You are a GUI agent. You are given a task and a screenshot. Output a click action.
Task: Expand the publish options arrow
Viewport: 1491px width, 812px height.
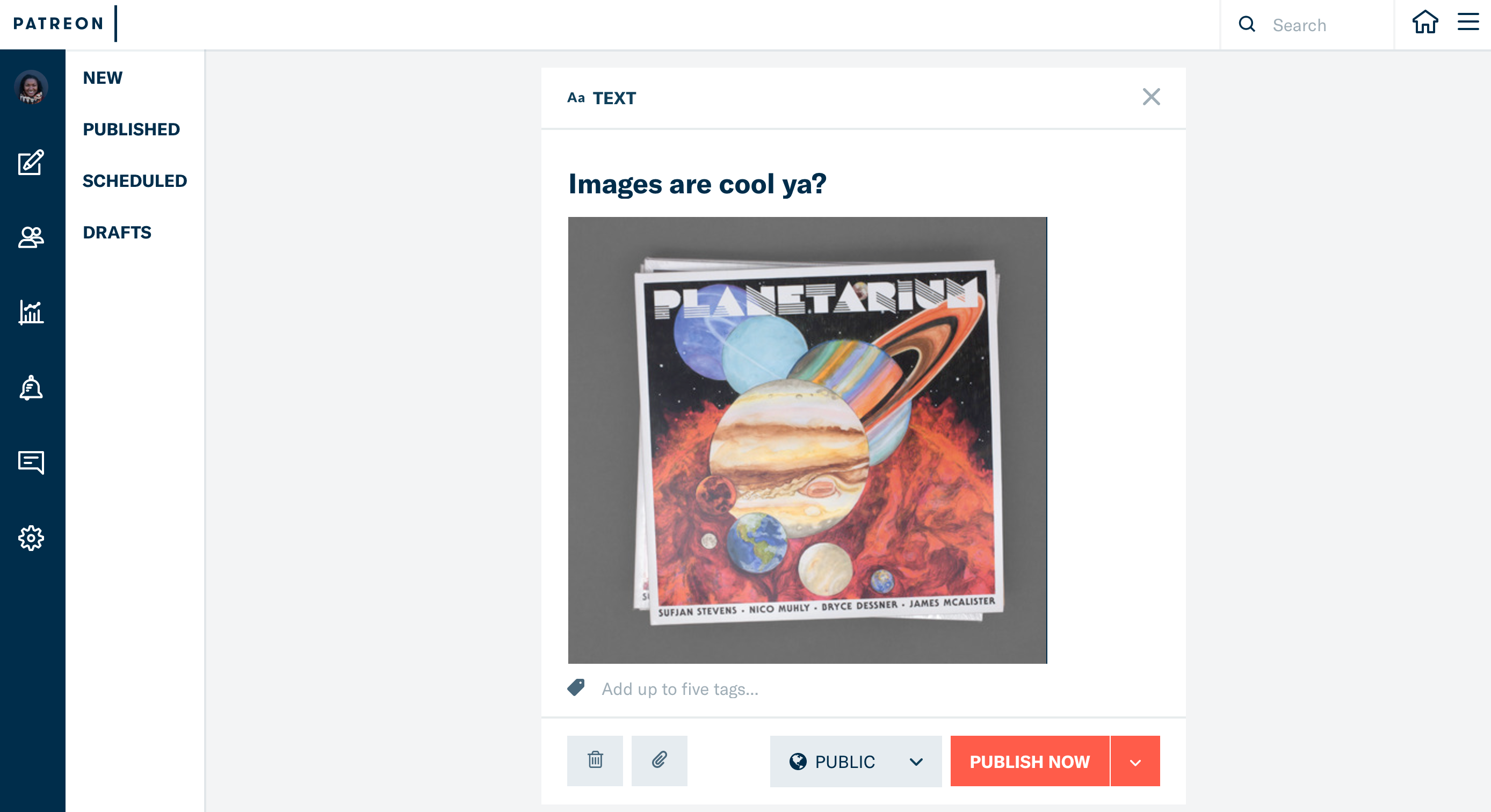click(1135, 761)
